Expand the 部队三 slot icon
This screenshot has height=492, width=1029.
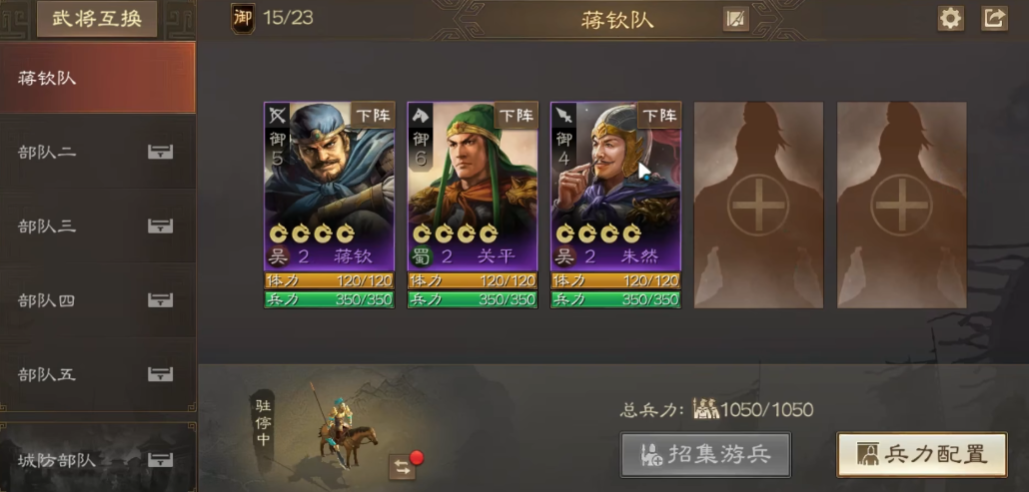[160, 226]
